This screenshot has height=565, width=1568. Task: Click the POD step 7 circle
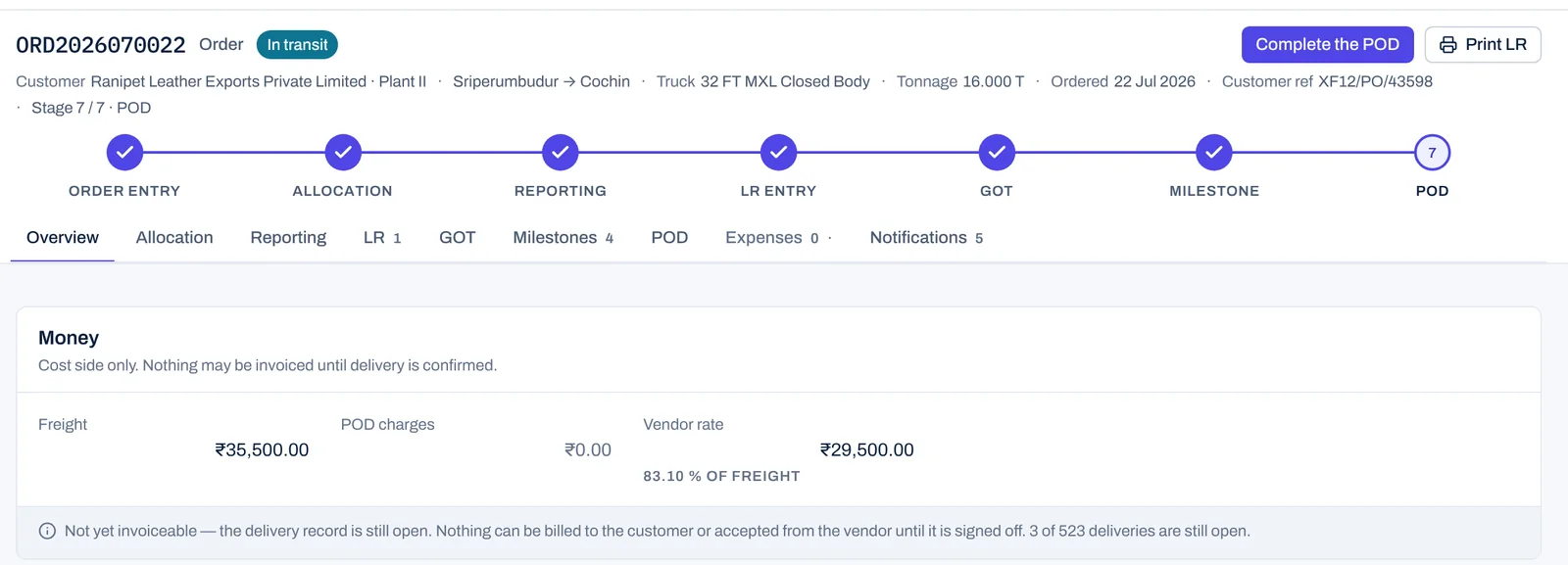coord(1432,152)
